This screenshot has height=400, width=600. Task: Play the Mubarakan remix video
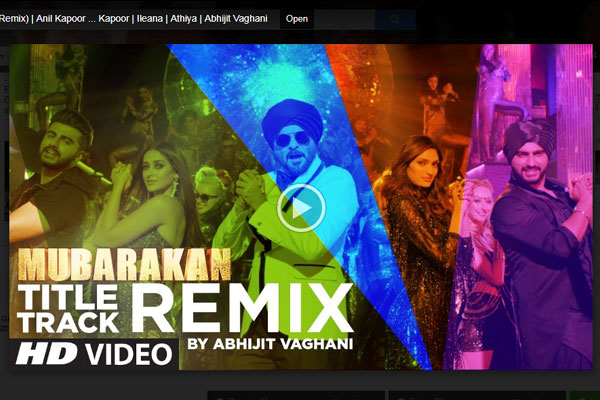click(301, 207)
